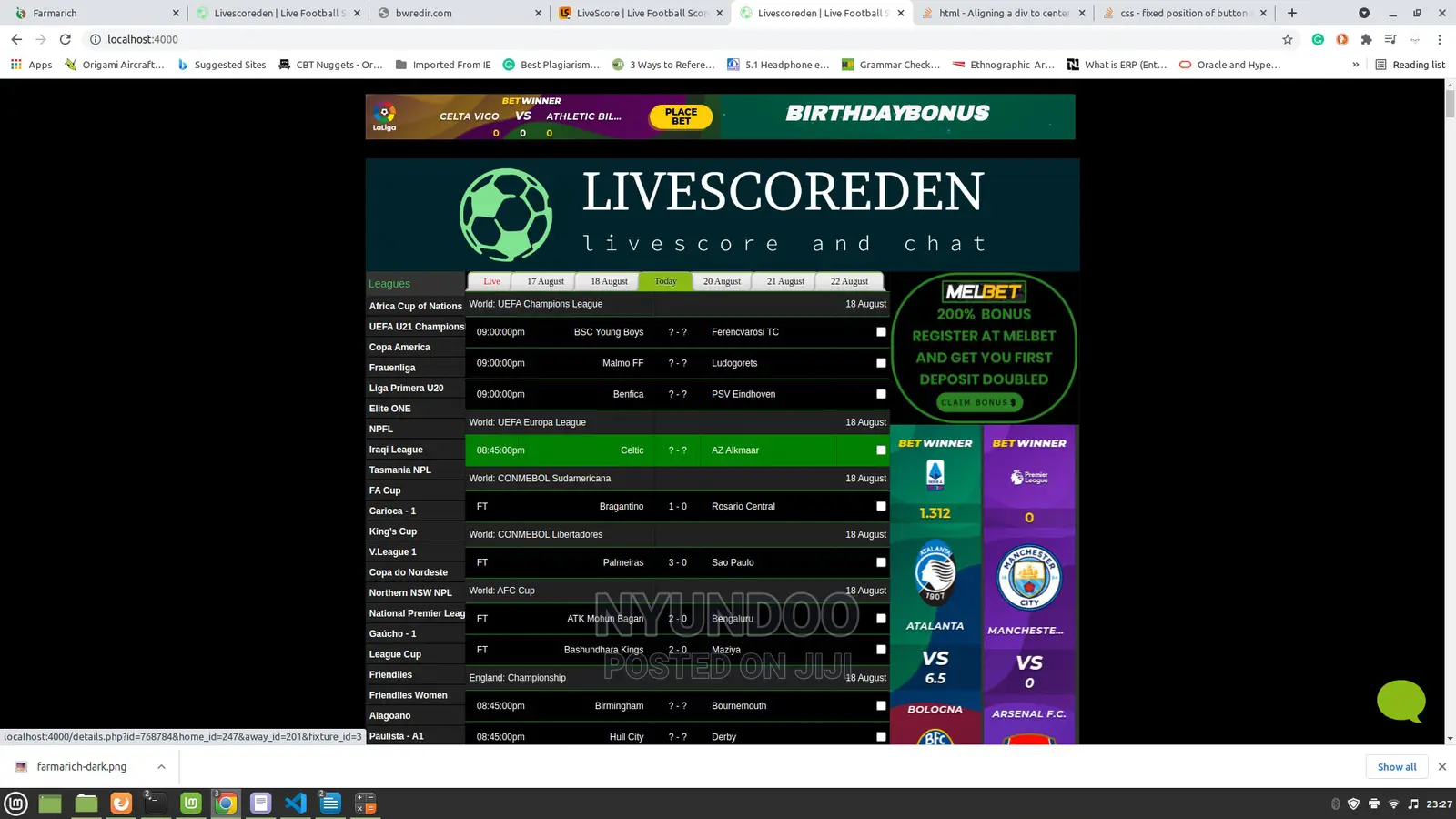Bookmark this page with the star icon
The height and width of the screenshot is (819, 1456).
[1287, 39]
